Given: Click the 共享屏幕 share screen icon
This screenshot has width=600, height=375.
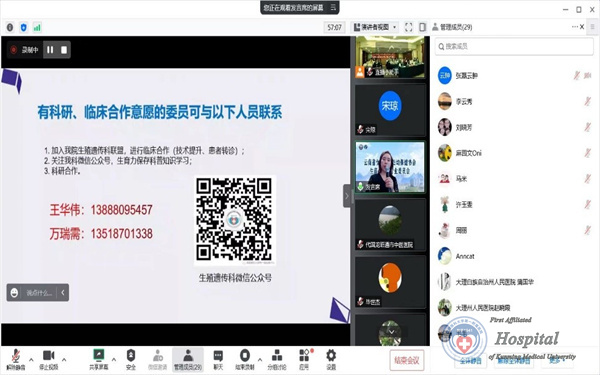Looking at the screenshot, I should (x=99, y=359).
